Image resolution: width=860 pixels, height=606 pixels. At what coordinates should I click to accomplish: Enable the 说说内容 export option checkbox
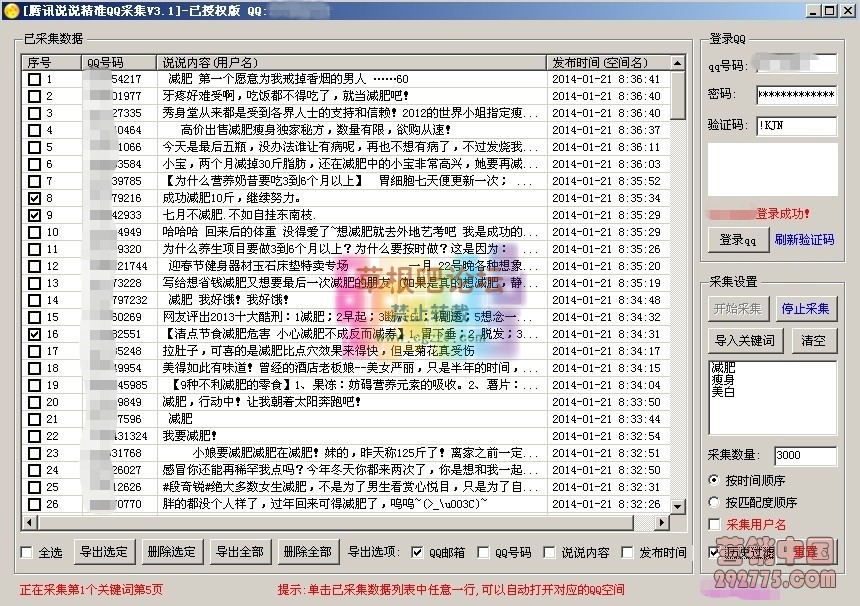pyautogui.click(x=549, y=551)
